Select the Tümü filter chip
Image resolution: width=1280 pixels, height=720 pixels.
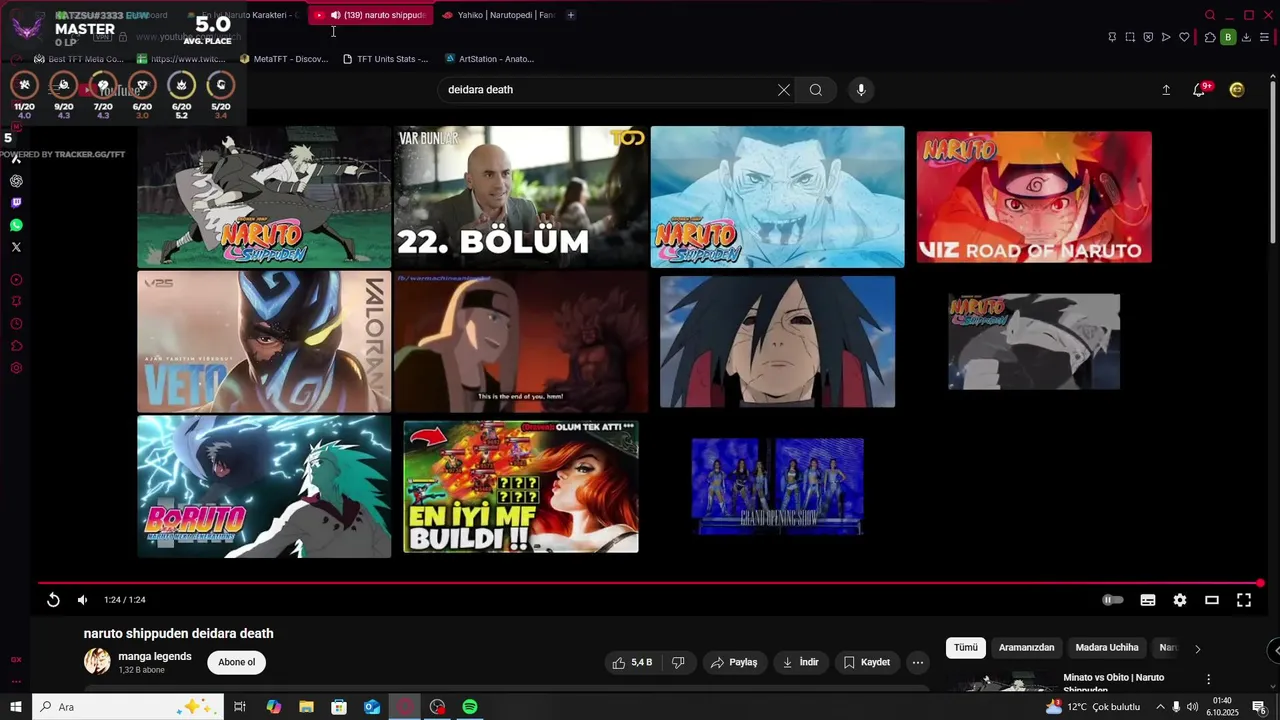click(966, 648)
